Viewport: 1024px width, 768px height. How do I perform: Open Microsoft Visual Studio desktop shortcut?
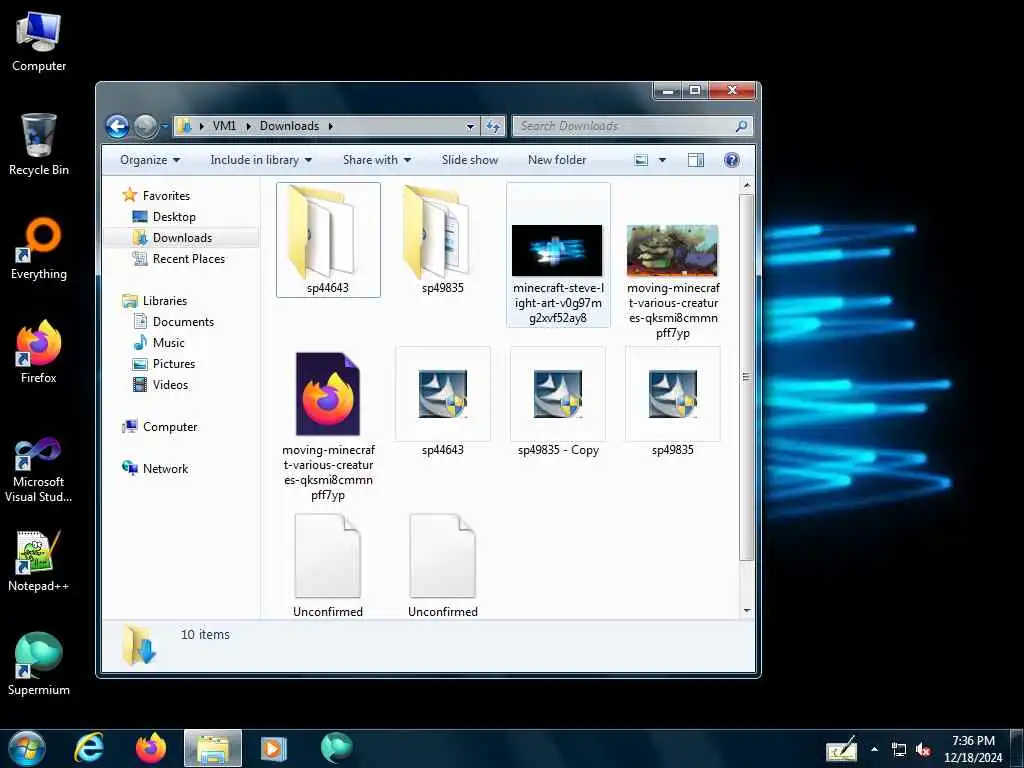click(x=39, y=470)
